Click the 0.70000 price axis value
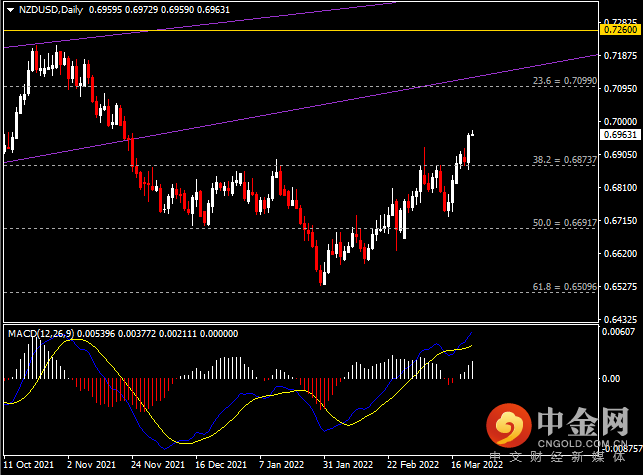643x475 pixels. [620, 122]
